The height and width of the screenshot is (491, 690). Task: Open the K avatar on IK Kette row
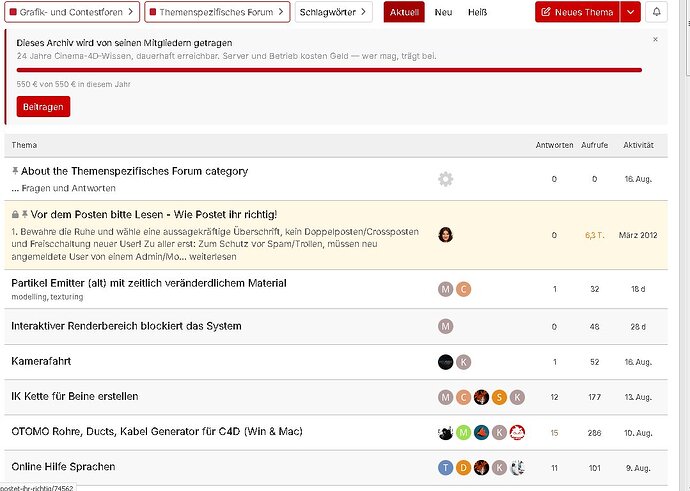[x=517, y=397]
